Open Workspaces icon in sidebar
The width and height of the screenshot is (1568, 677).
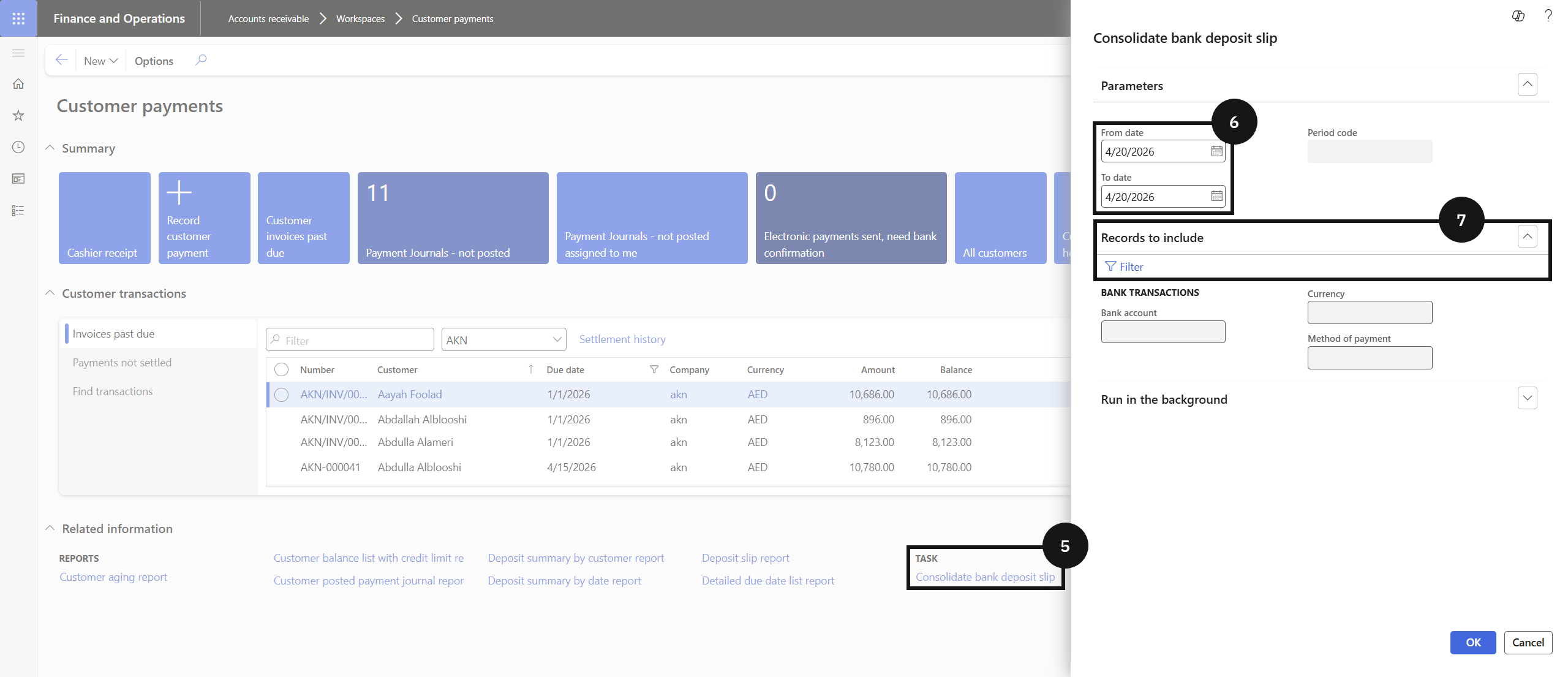tap(18, 179)
